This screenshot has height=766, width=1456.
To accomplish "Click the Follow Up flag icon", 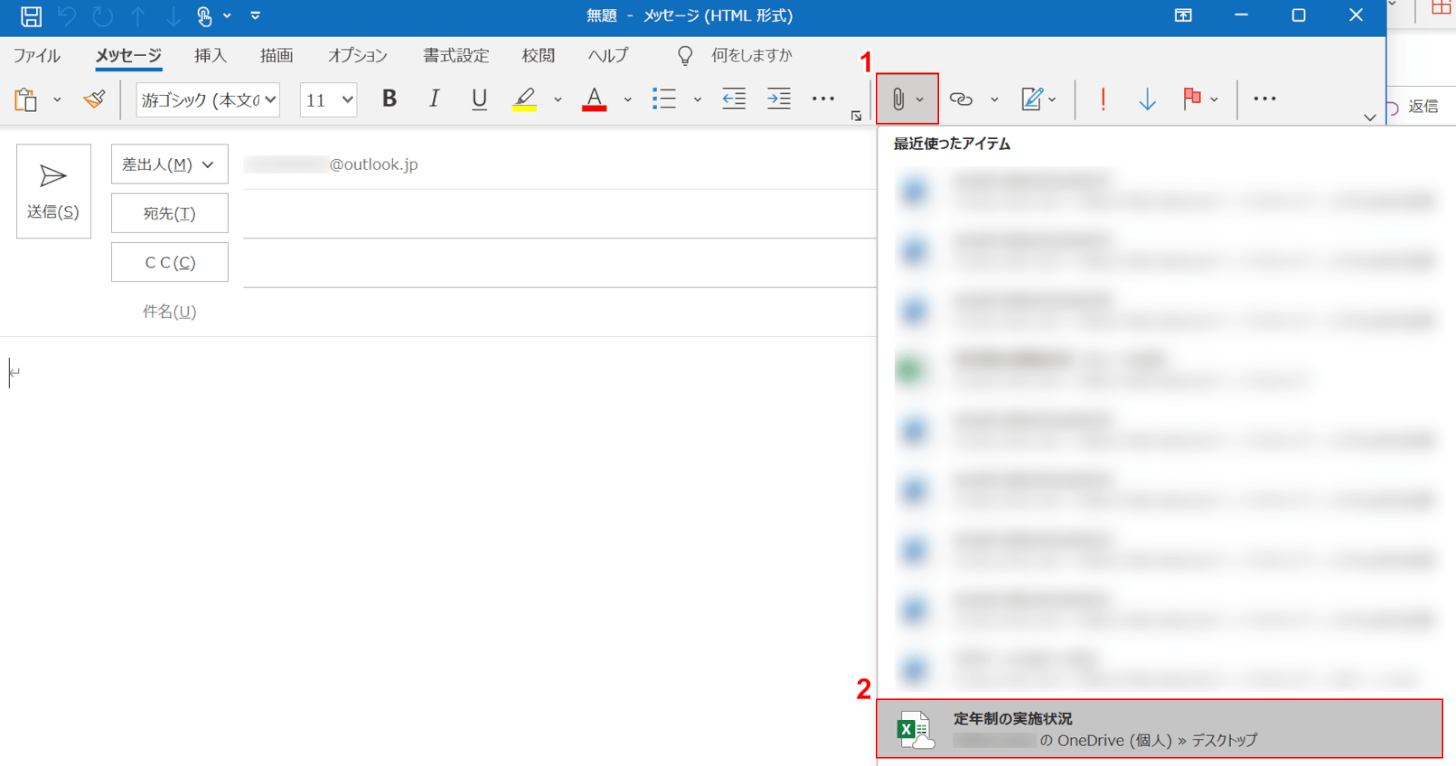I will coord(1192,99).
